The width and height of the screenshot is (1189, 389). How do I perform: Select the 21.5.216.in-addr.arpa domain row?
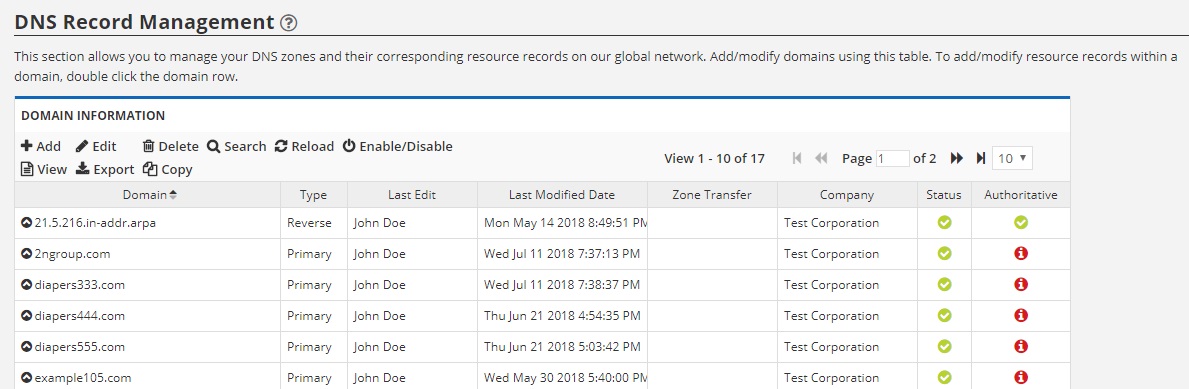click(x=542, y=223)
